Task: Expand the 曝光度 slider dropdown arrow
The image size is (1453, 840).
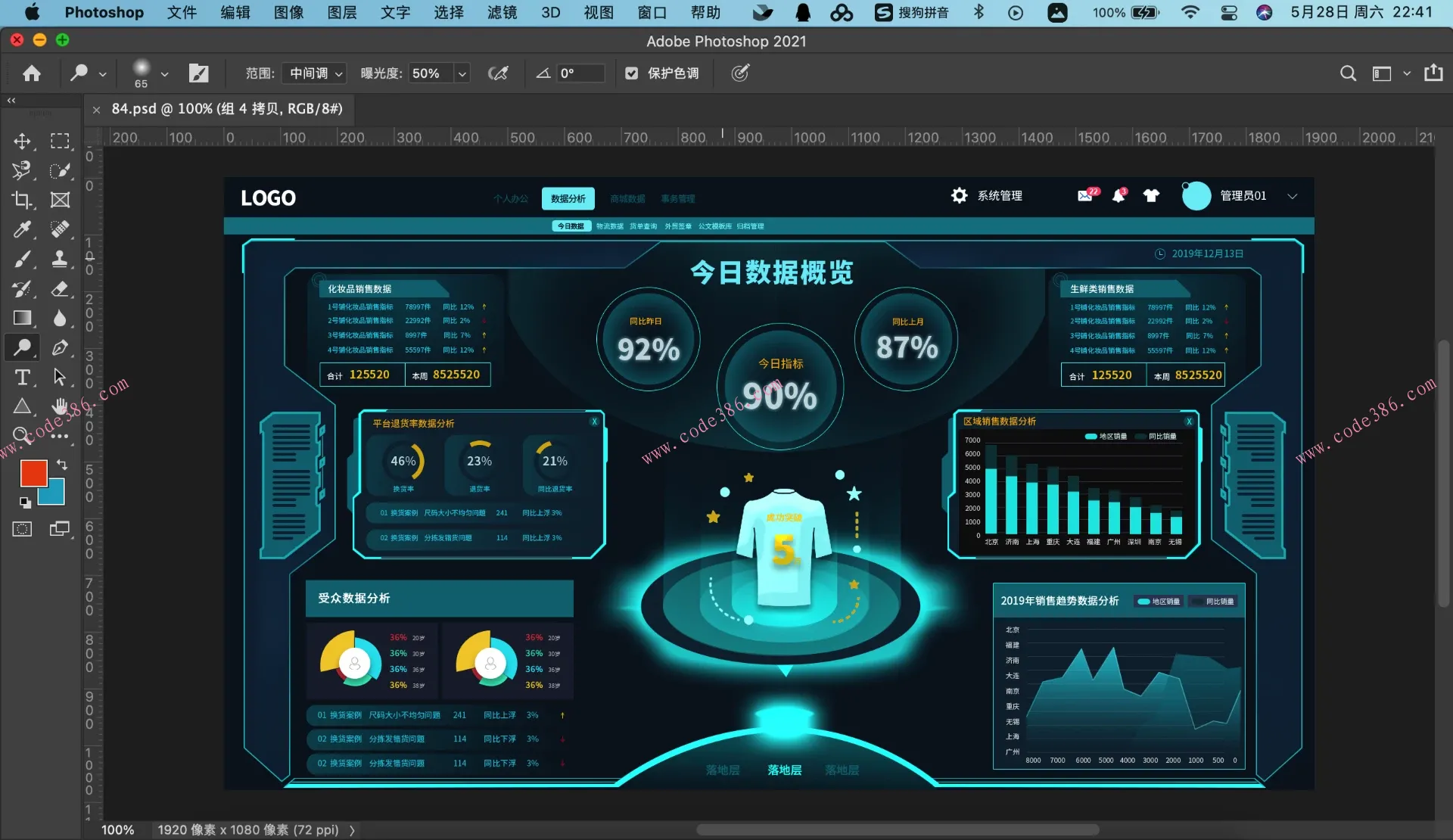Action: pyautogui.click(x=462, y=73)
